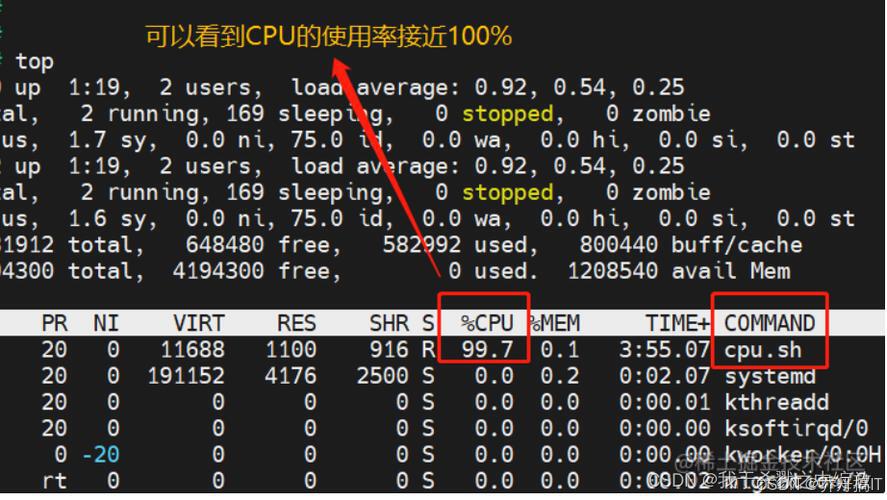Screen dimensions: 887x500
Task: Click the 11688 VIRT value
Action: click(192, 350)
